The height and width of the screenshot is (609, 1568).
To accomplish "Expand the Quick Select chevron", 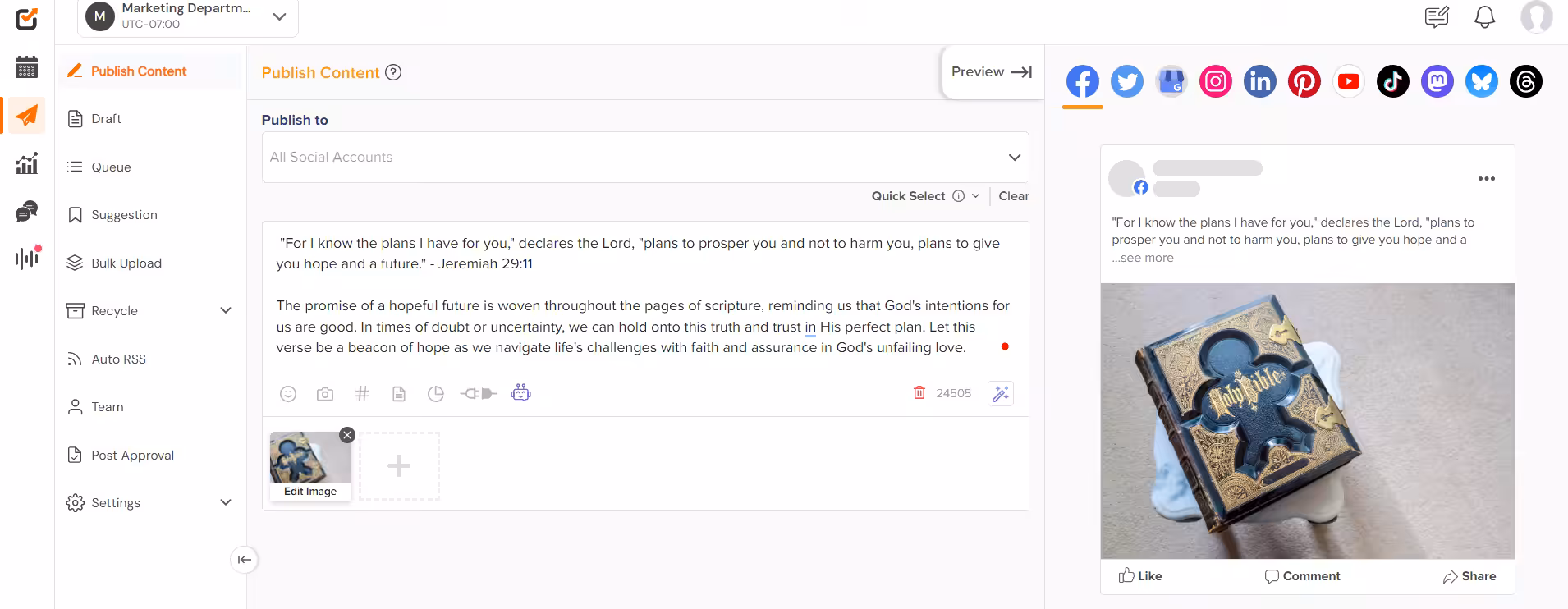I will tap(975, 196).
